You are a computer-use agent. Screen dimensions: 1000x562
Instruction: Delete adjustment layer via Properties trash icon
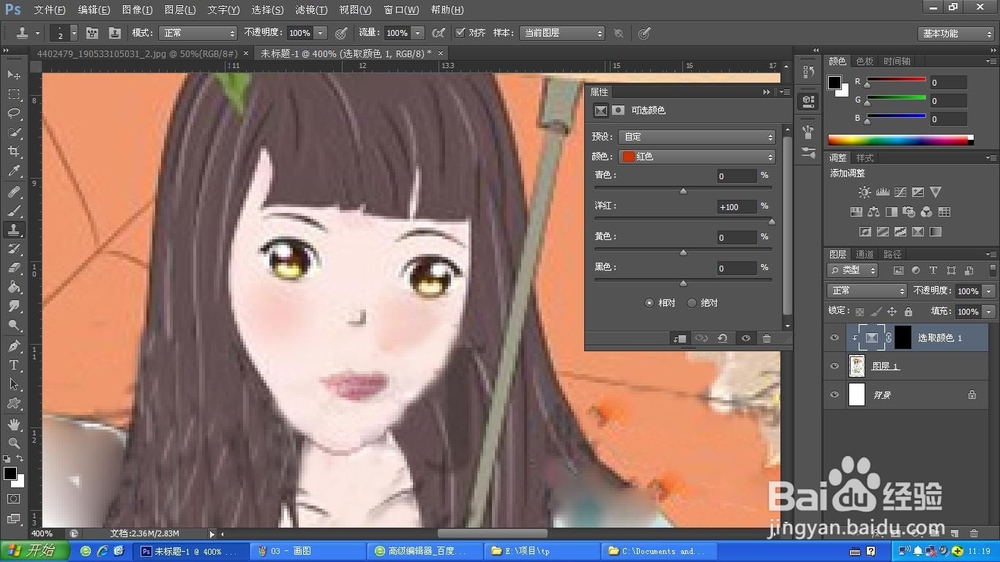[767, 339]
